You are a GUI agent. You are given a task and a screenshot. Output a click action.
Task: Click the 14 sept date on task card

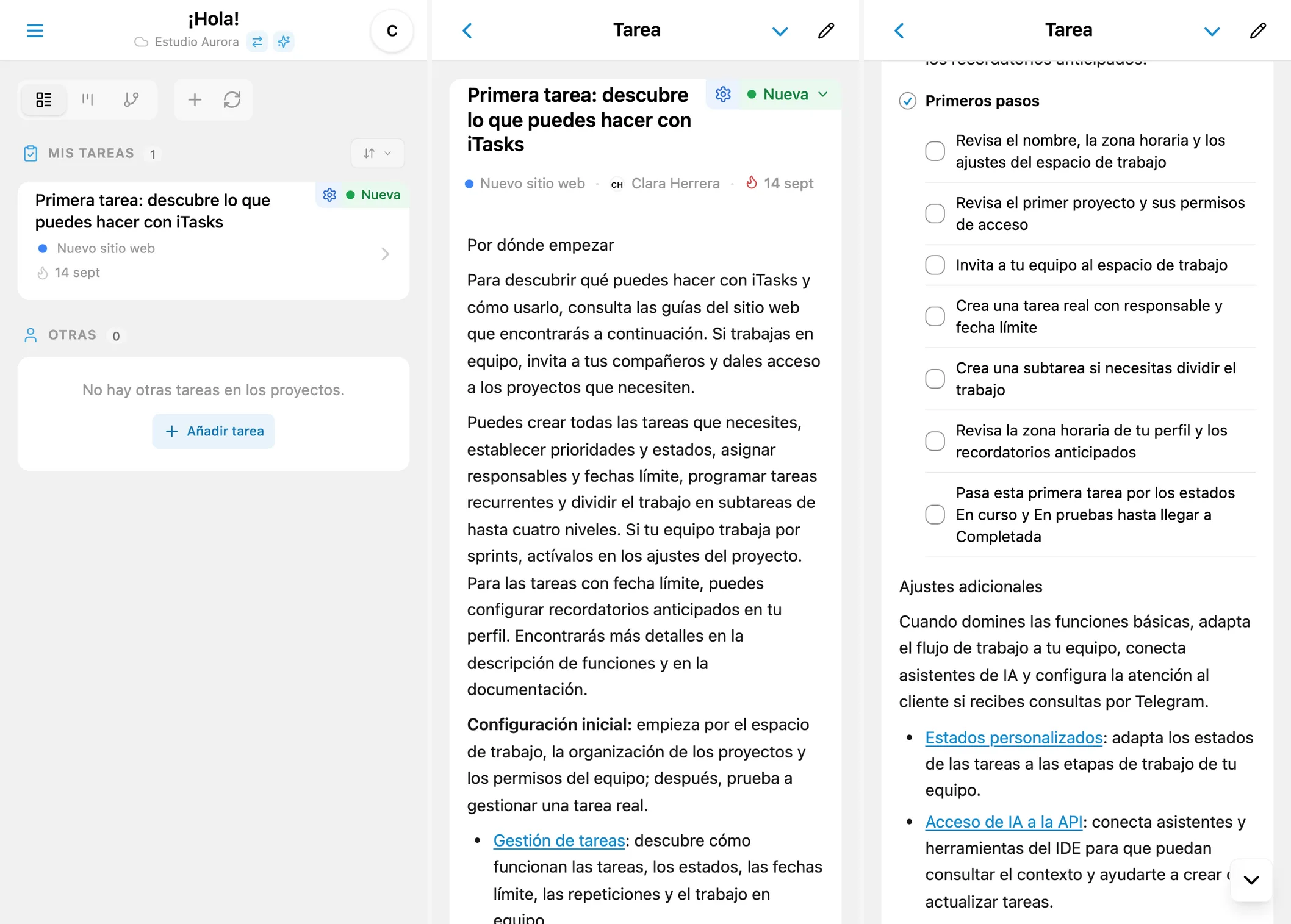tap(77, 273)
